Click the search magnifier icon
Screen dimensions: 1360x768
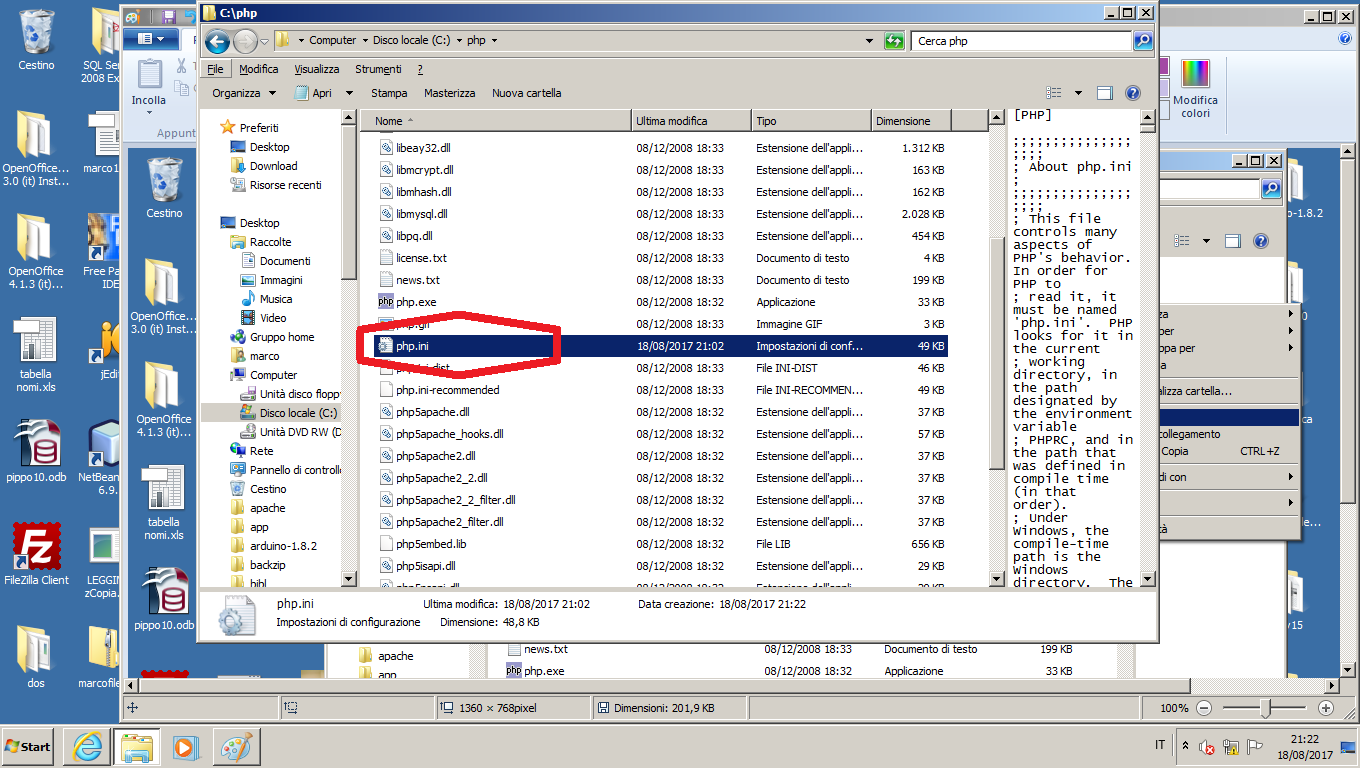click(1143, 41)
